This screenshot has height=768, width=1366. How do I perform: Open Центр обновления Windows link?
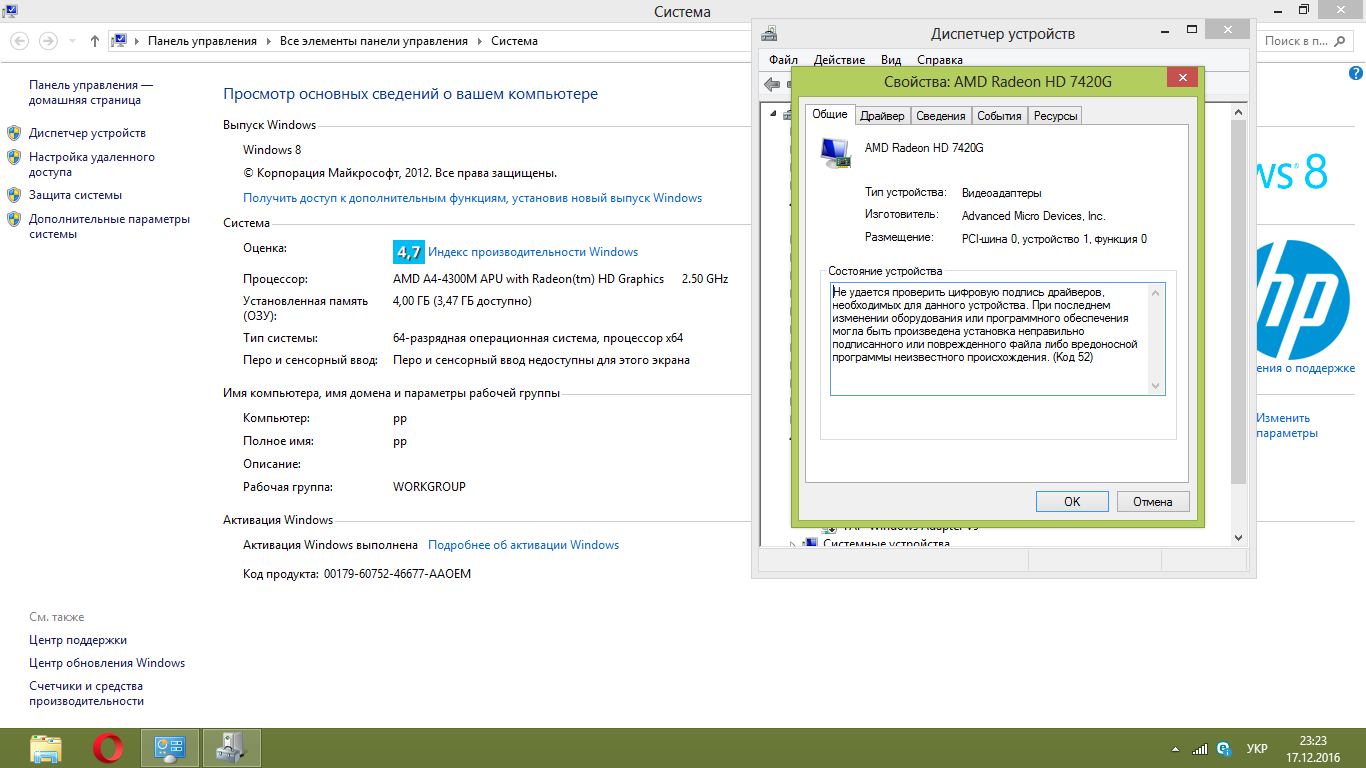[x=107, y=663]
